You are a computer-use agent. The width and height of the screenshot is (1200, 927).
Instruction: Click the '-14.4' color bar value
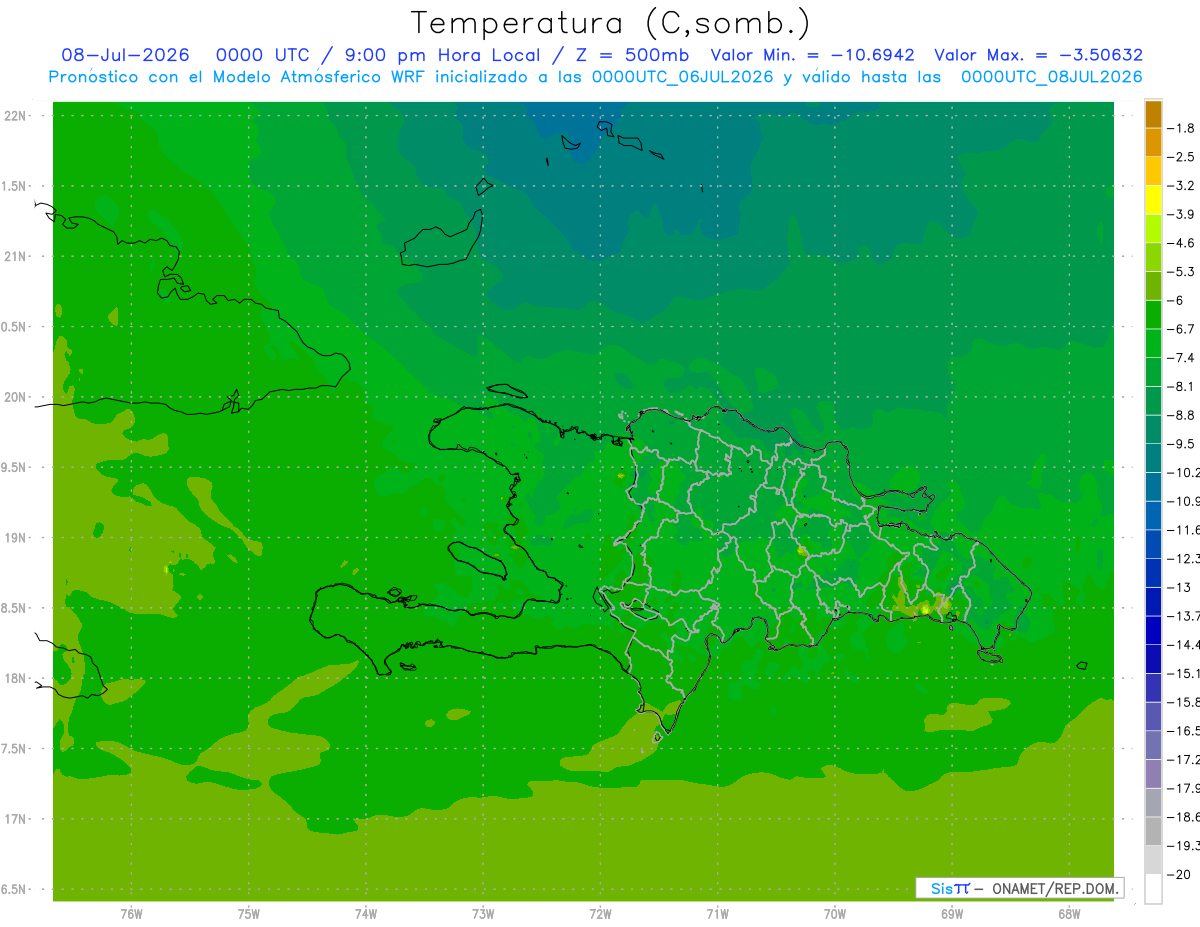1183,645
